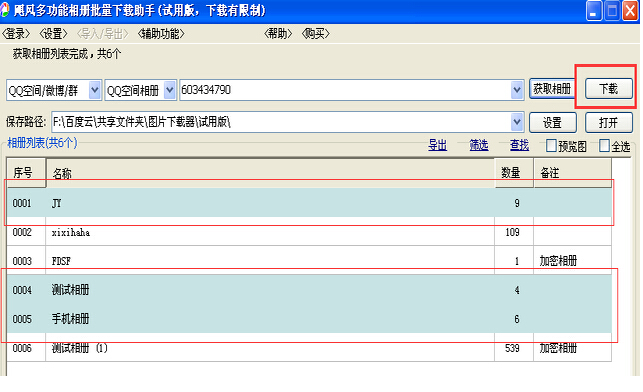The height and width of the screenshot is (392, 643).
Task: Click the 导出 export link
Action: [x=437, y=145]
